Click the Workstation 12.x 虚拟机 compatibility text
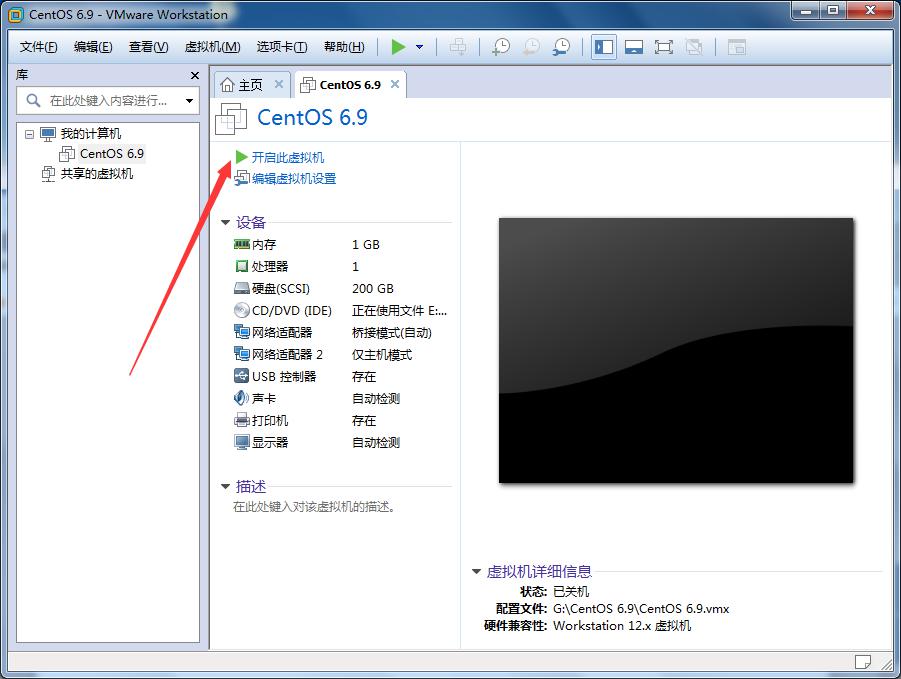The image size is (901, 679). point(622,626)
